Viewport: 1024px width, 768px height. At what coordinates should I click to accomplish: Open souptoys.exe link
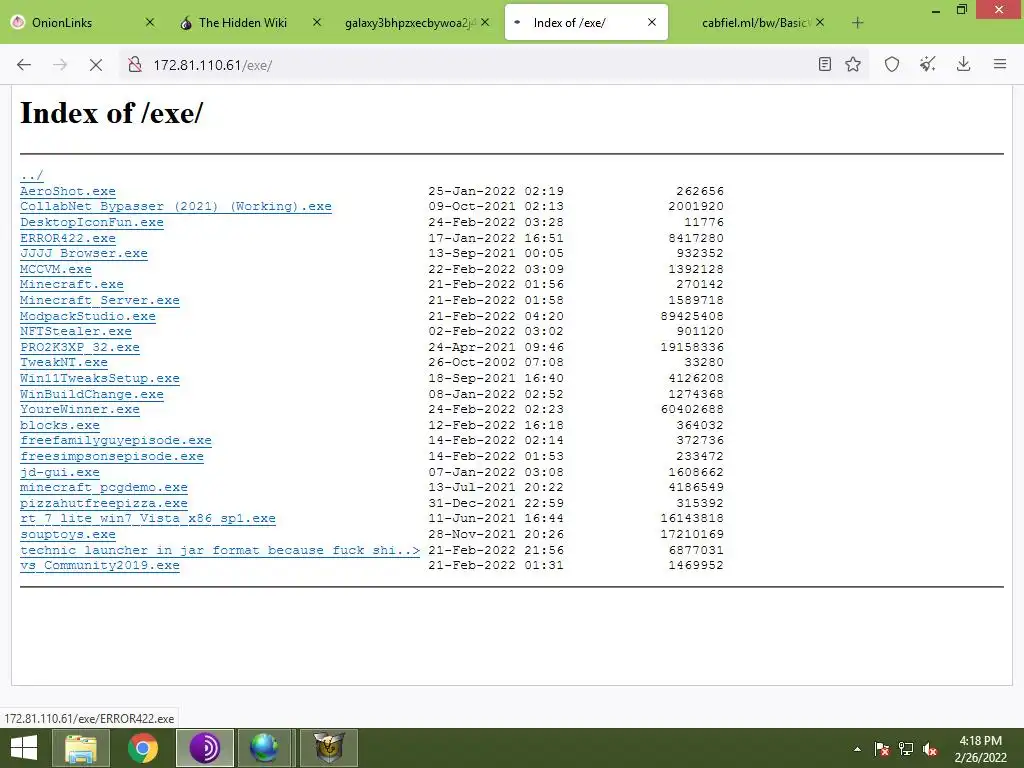click(68, 534)
